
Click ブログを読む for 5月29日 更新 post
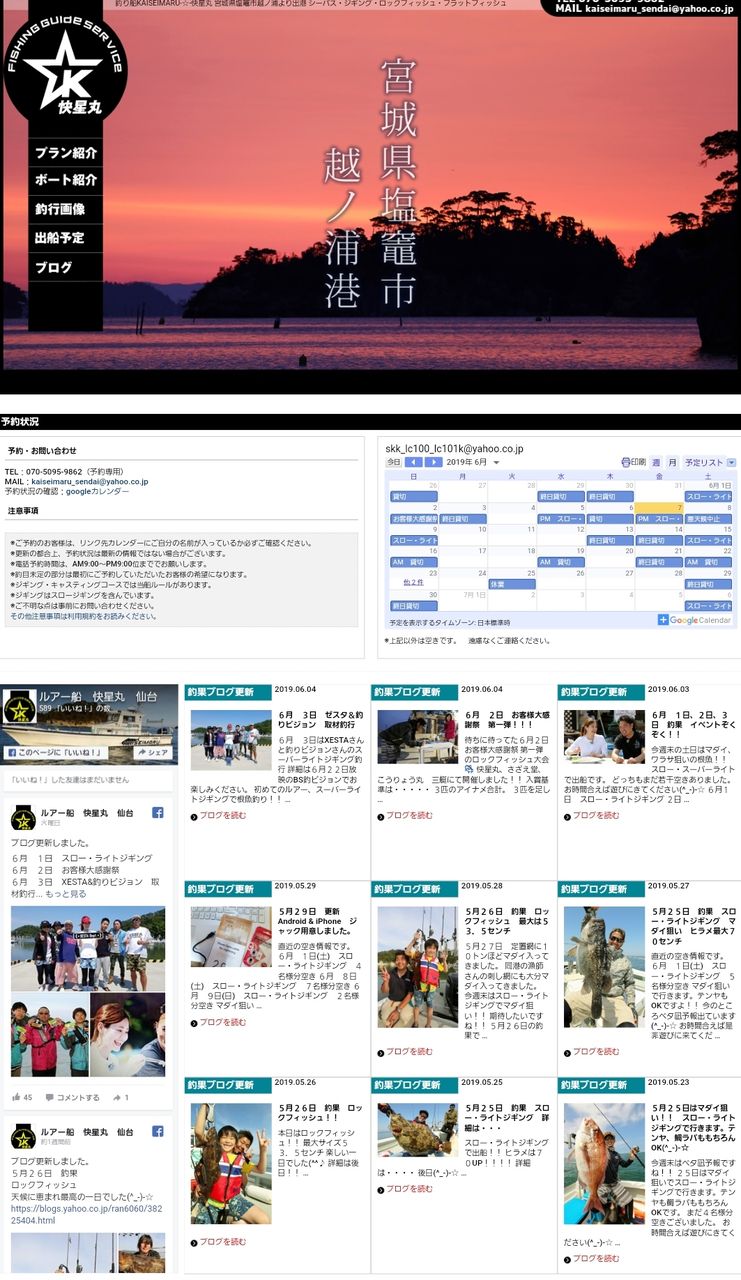point(222,1022)
